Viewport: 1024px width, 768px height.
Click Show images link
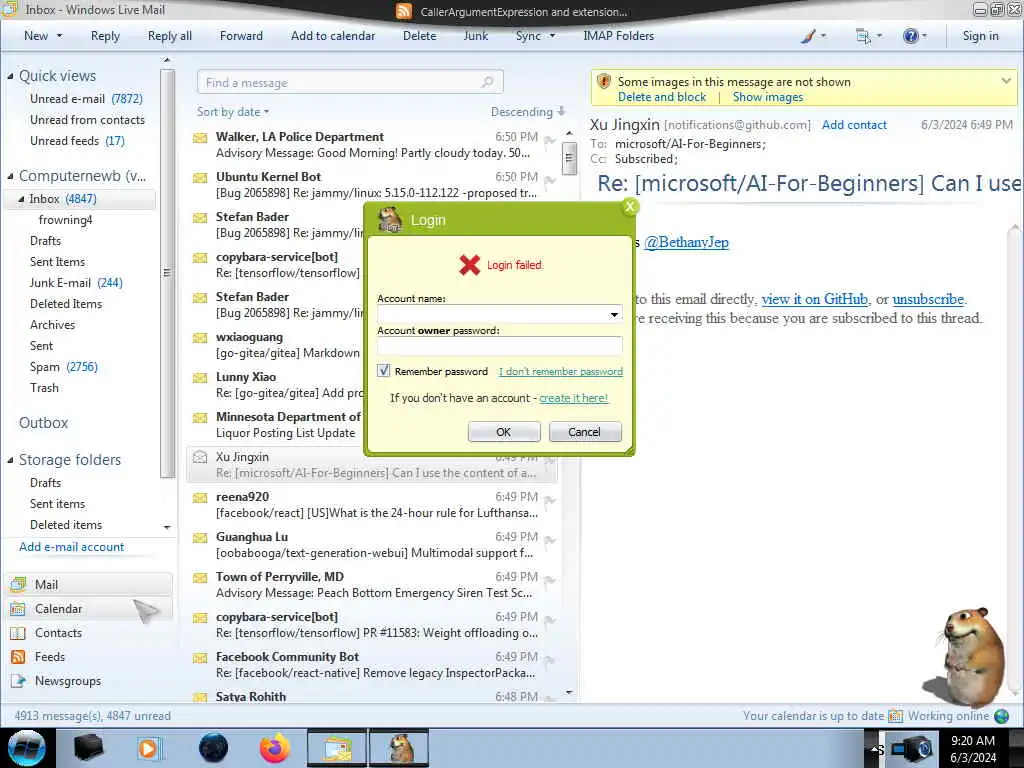click(767, 97)
